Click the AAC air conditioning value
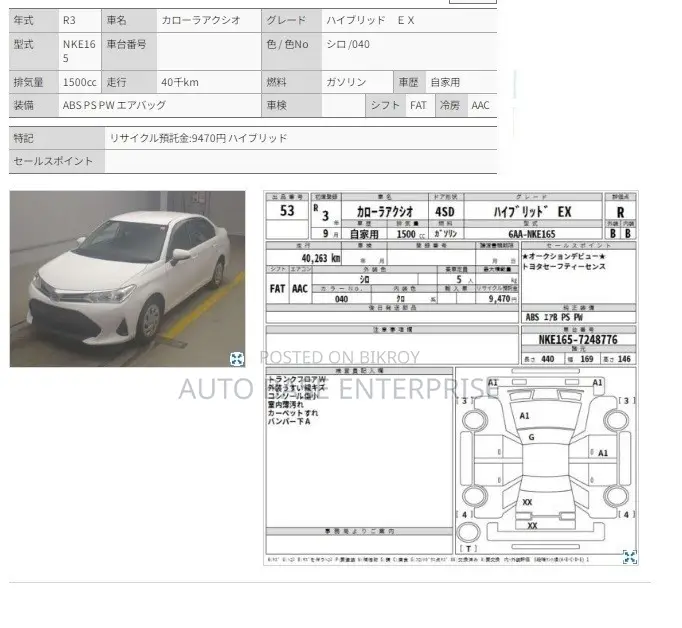682x628 pixels. (482, 105)
